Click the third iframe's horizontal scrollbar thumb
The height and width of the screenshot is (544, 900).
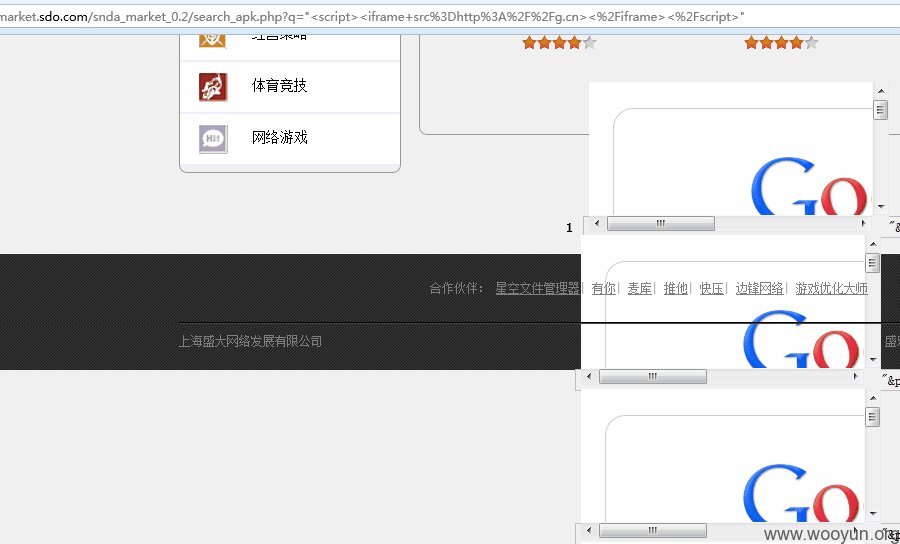(653, 531)
